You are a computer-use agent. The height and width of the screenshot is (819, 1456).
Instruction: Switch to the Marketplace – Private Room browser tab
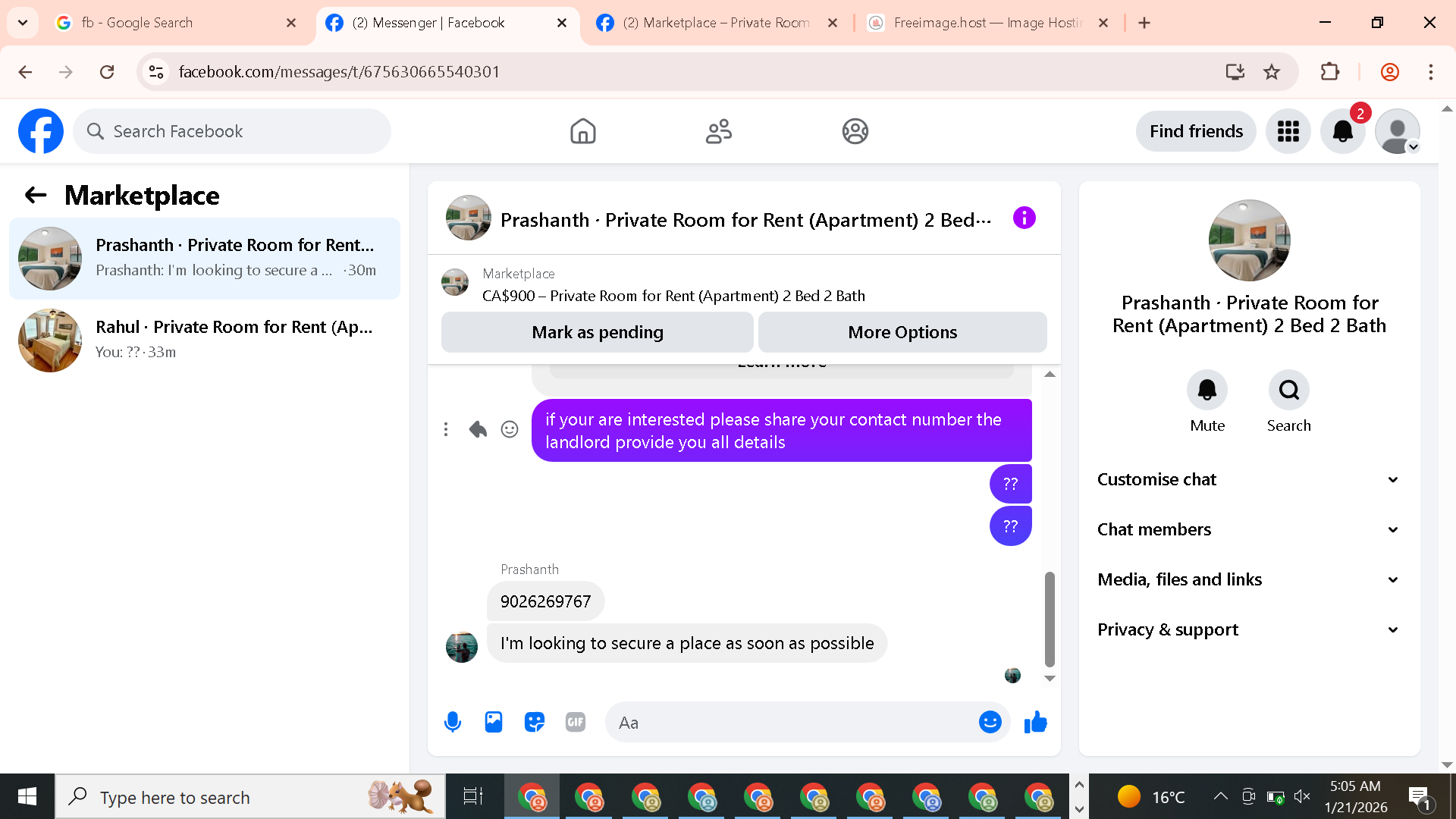point(715,23)
